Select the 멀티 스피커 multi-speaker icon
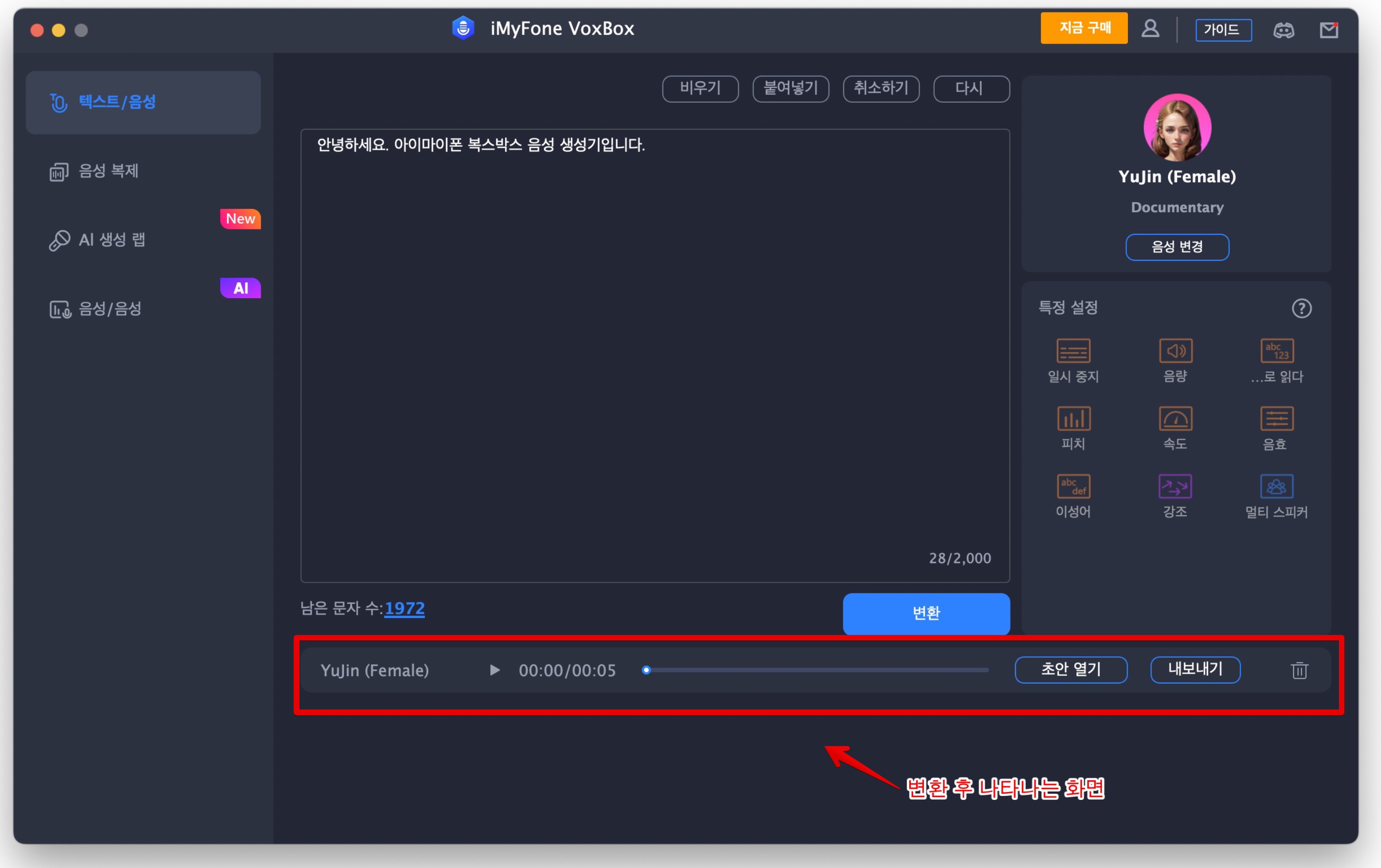The width and height of the screenshot is (1381, 868). 1276,487
